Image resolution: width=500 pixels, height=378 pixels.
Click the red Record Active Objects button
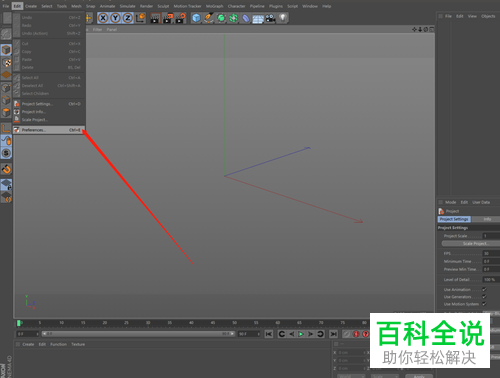click(x=356, y=334)
